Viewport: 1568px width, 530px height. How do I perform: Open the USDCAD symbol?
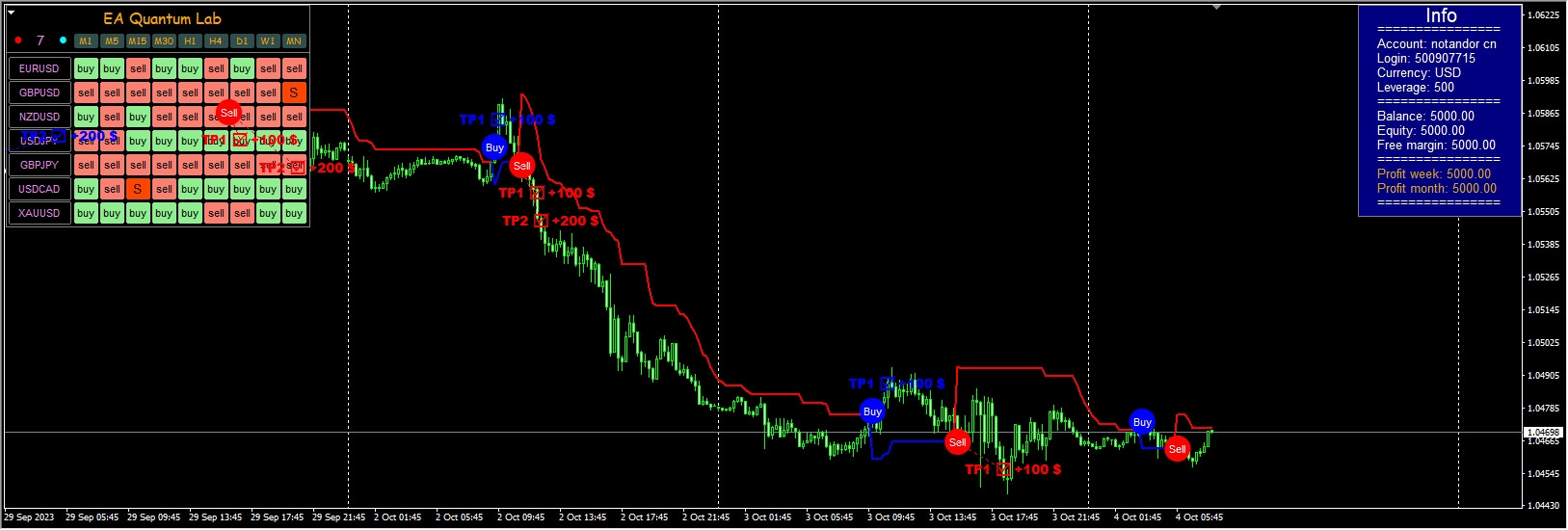tap(40, 189)
